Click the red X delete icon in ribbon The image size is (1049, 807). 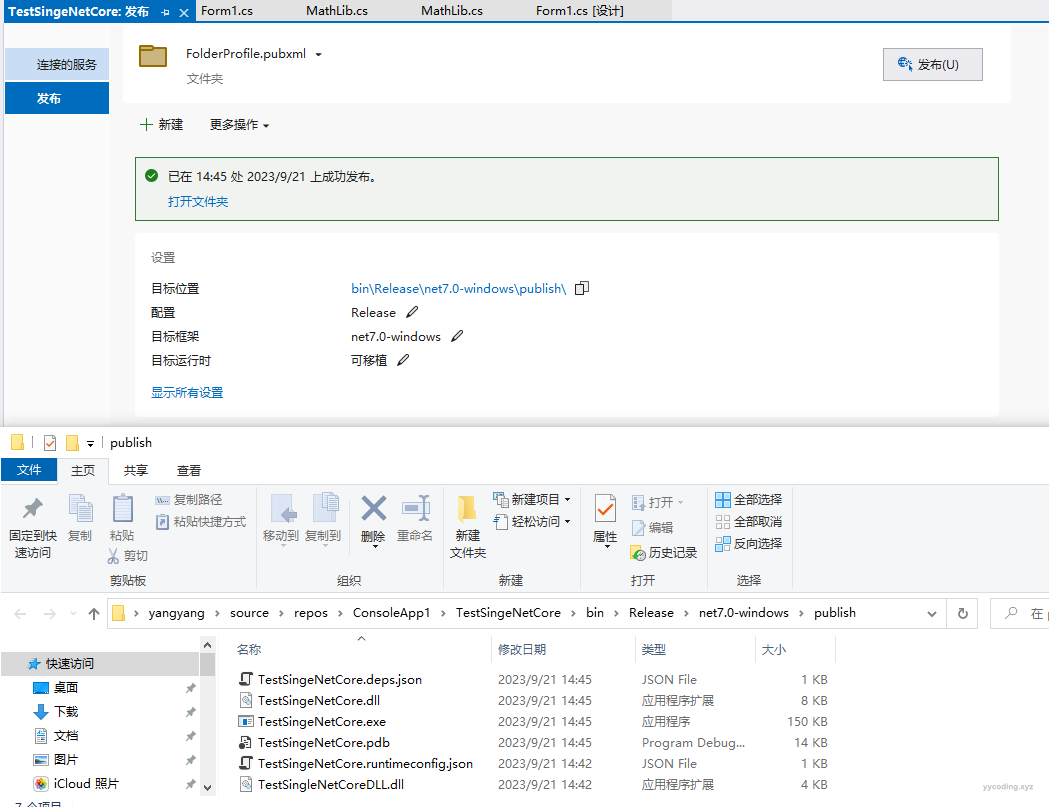pos(373,510)
